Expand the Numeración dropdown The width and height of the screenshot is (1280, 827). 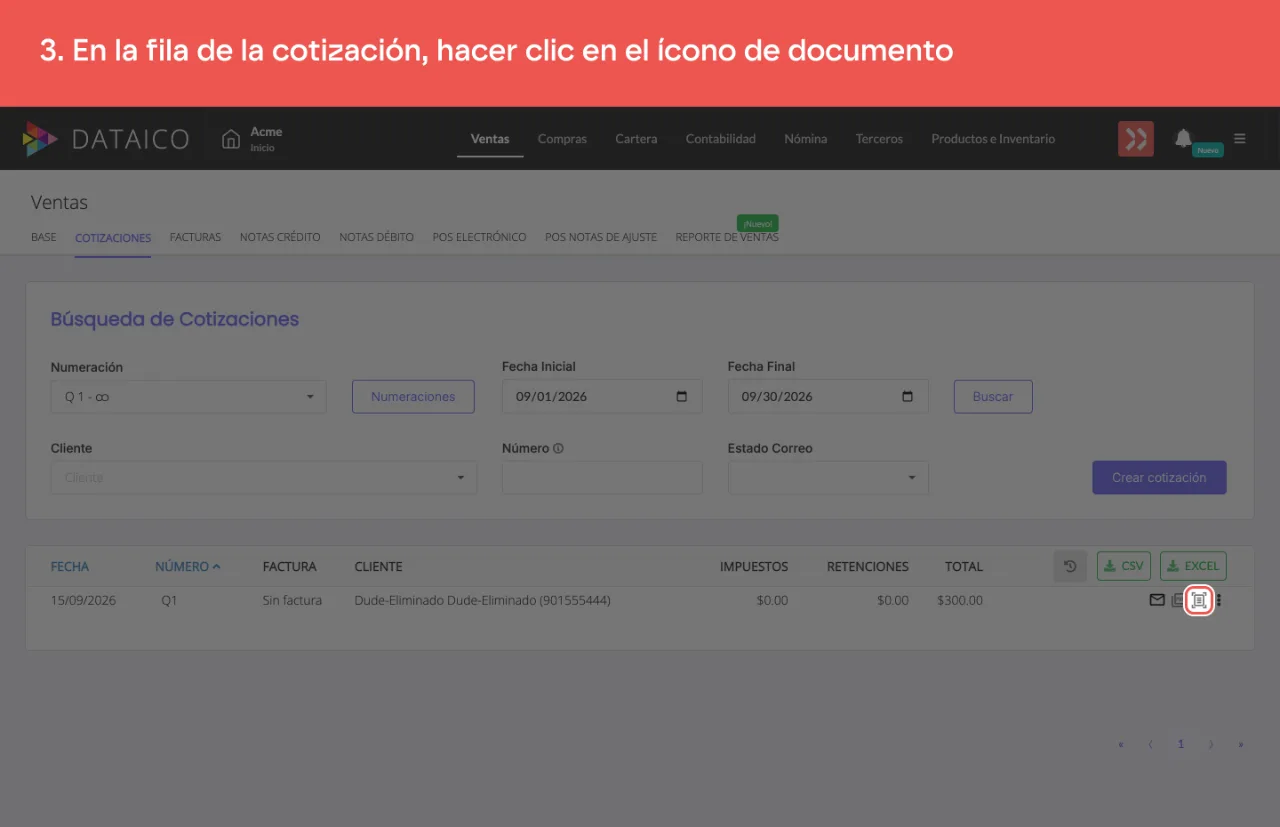[310, 397]
